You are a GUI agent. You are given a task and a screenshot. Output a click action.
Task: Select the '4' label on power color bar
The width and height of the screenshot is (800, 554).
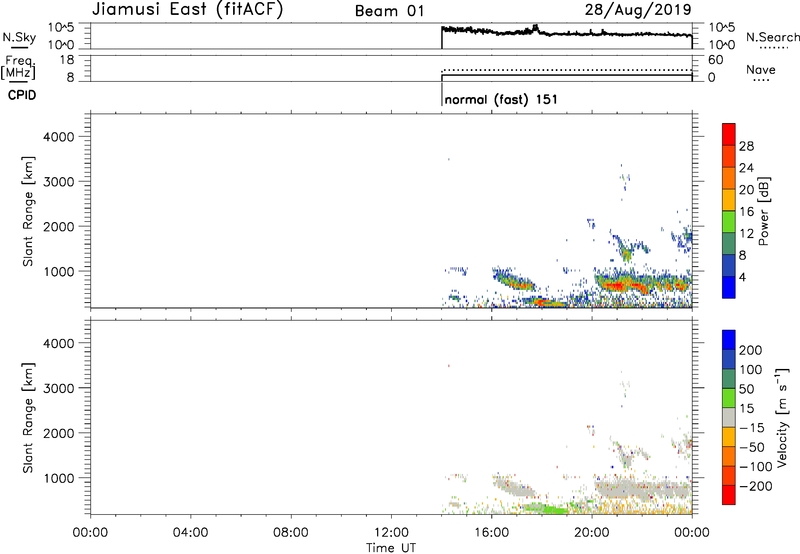point(743,277)
